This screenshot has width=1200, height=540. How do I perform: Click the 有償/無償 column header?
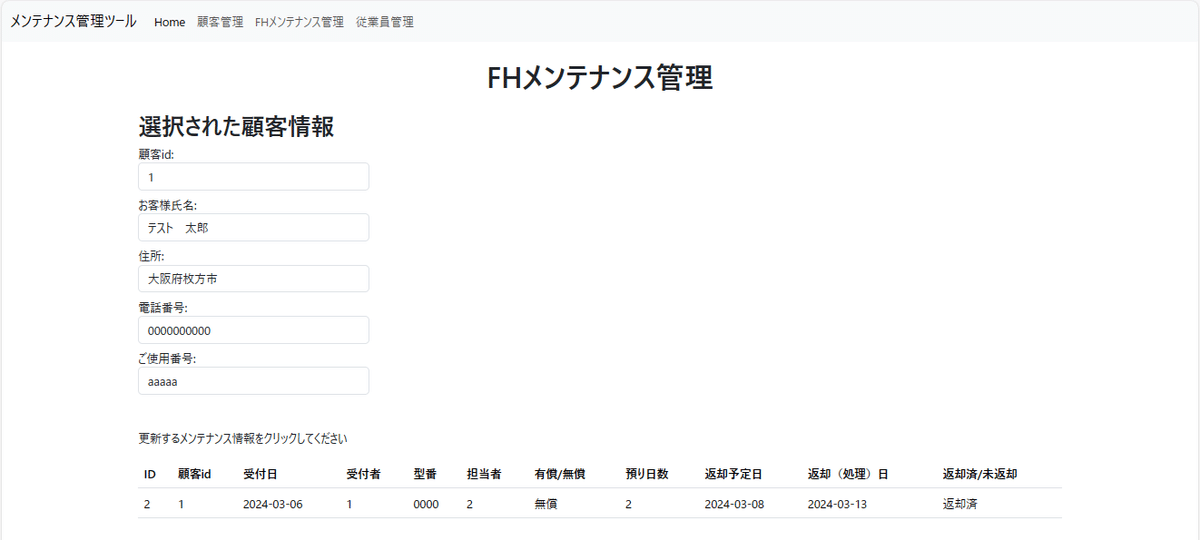pyautogui.click(x=560, y=474)
